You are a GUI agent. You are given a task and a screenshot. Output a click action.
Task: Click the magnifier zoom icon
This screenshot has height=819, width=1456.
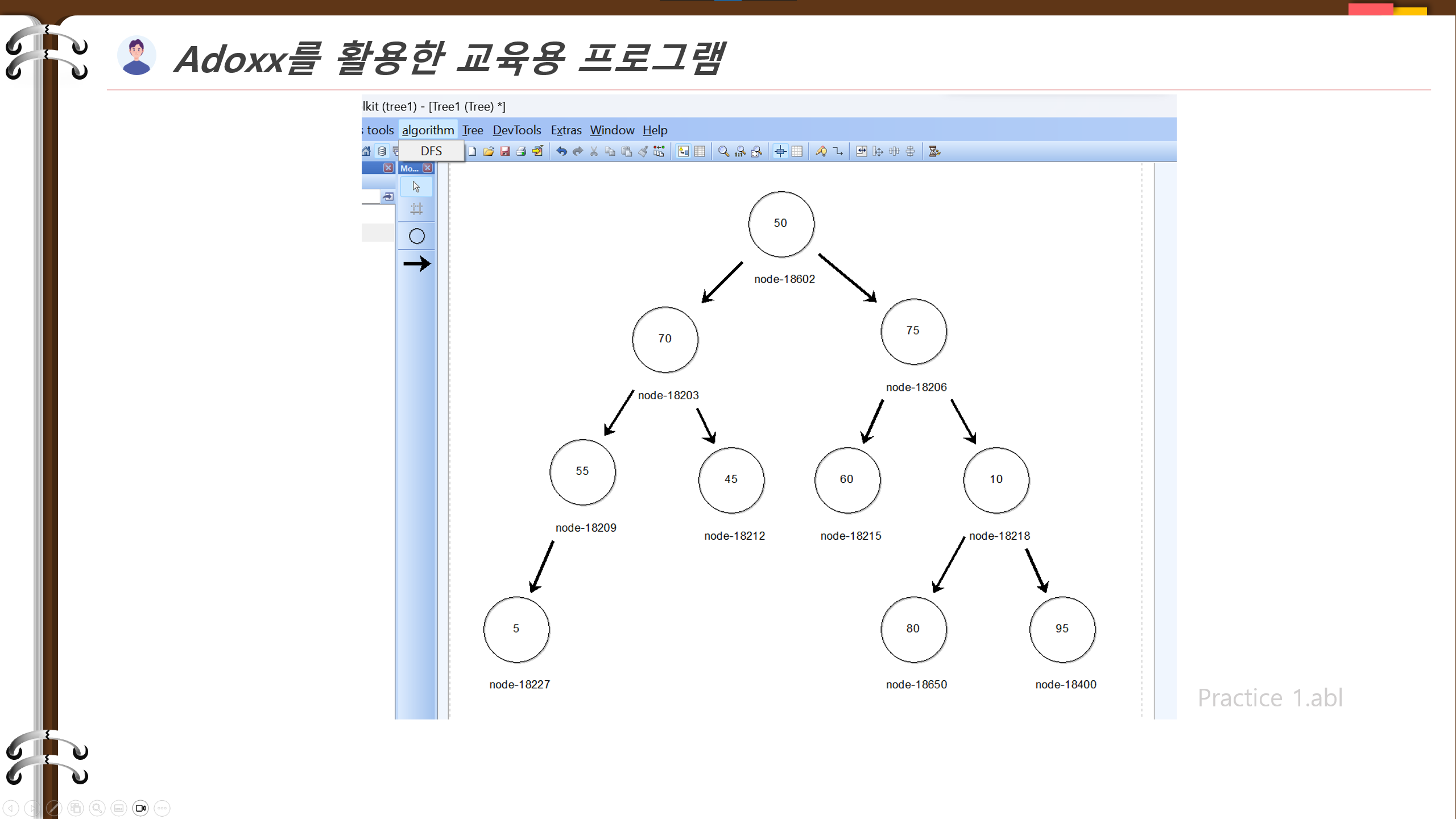tap(723, 151)
